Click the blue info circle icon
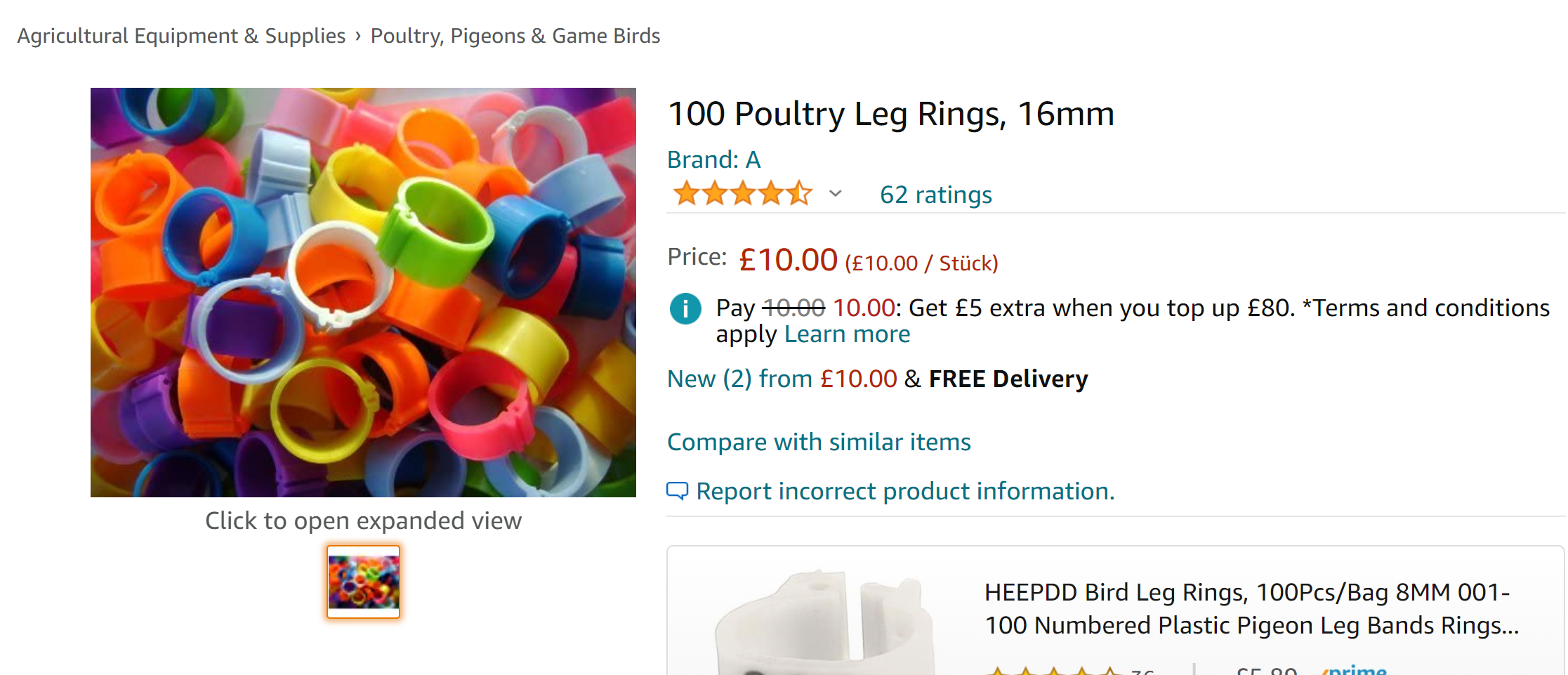The height and width of the screenshot is (675, 1568). click(685, 309)
